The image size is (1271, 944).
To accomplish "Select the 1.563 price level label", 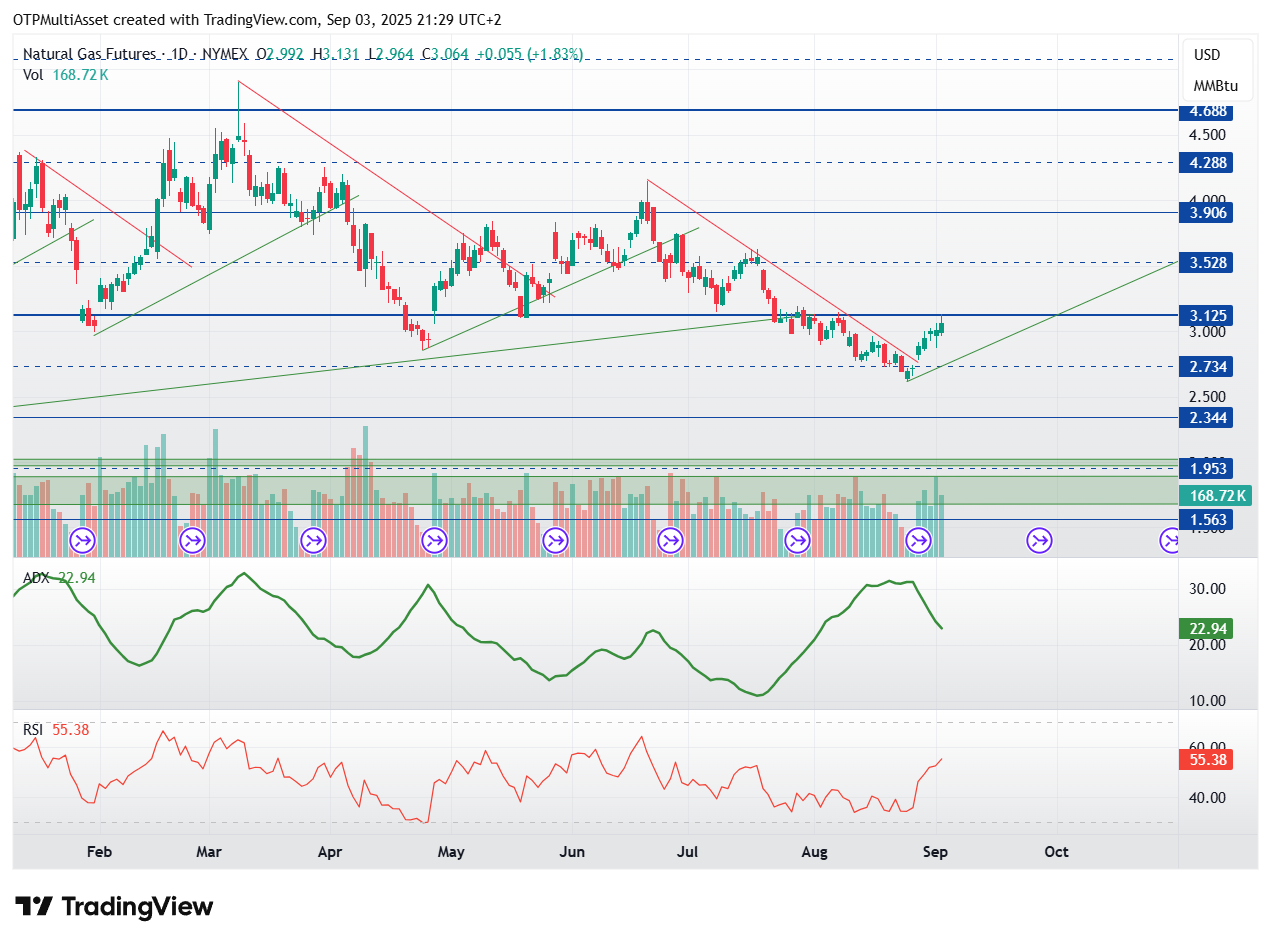I will [1205, 520].
